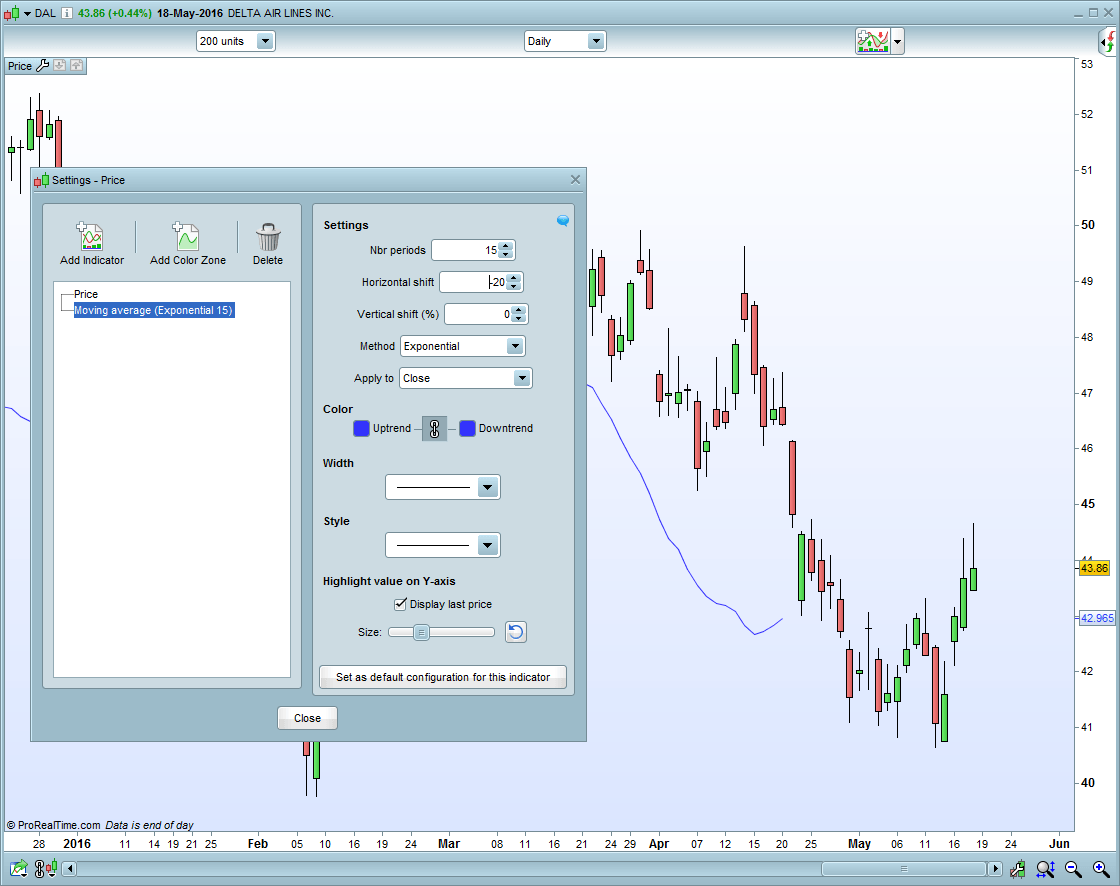Viewport: 1120px width, 886px height.
Task: Toggle the chain link between Uptrend and Downtrend
Action: pos(434,428)
